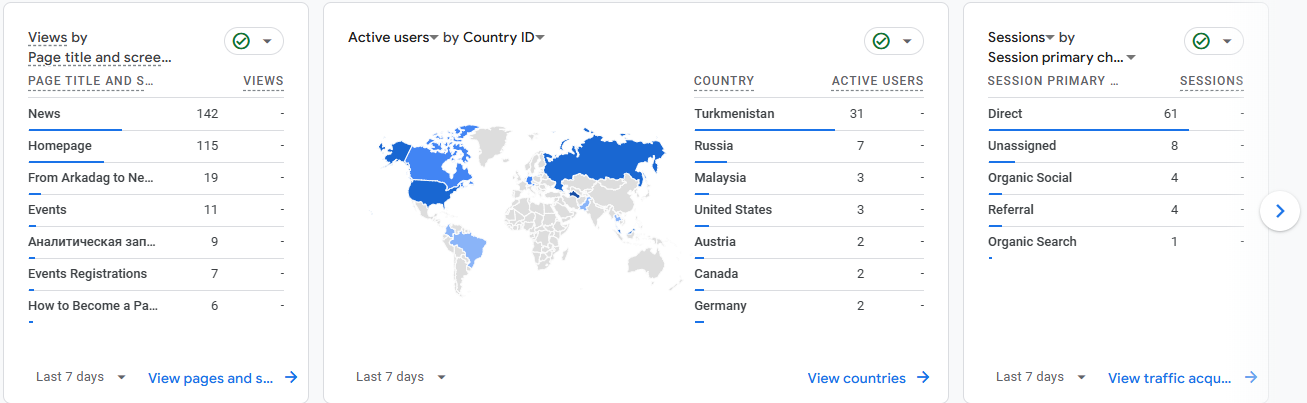The height and width of the screenshot is (403, 1307).
Task: Click green checkmark icon in Active users card
Action: [881, 41]
